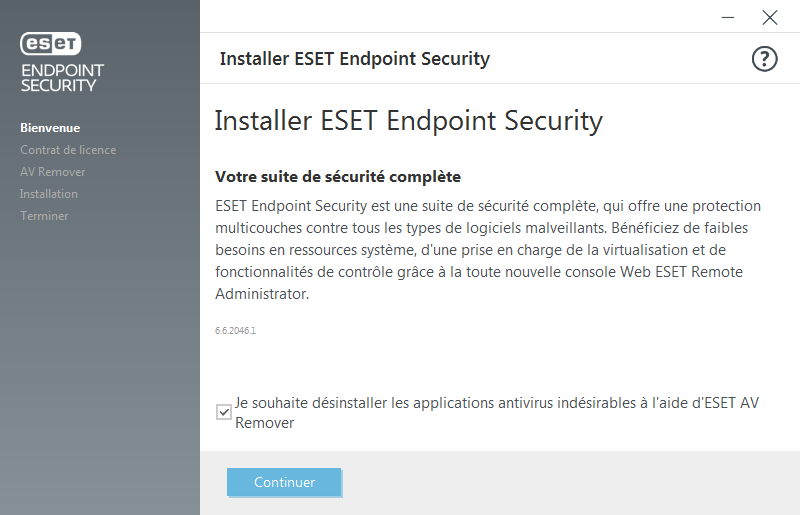Go to Contrat de licence step
The height and width of the screenshot is (515, 800).
point(68,150)
